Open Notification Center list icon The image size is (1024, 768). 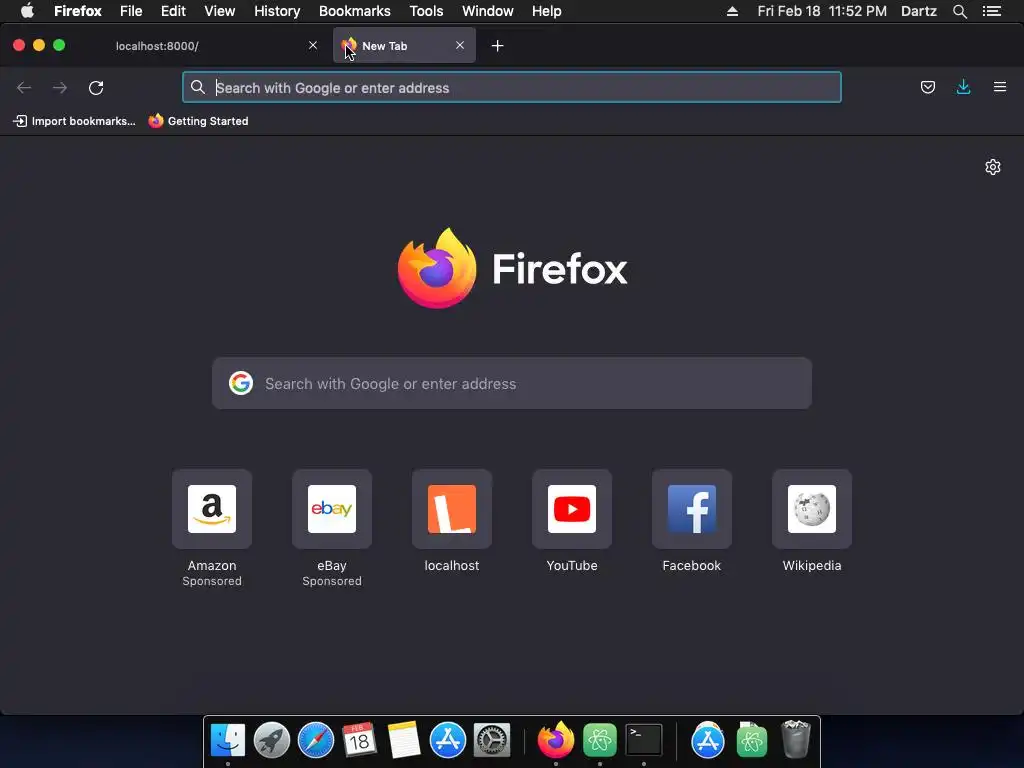[992, 11]
